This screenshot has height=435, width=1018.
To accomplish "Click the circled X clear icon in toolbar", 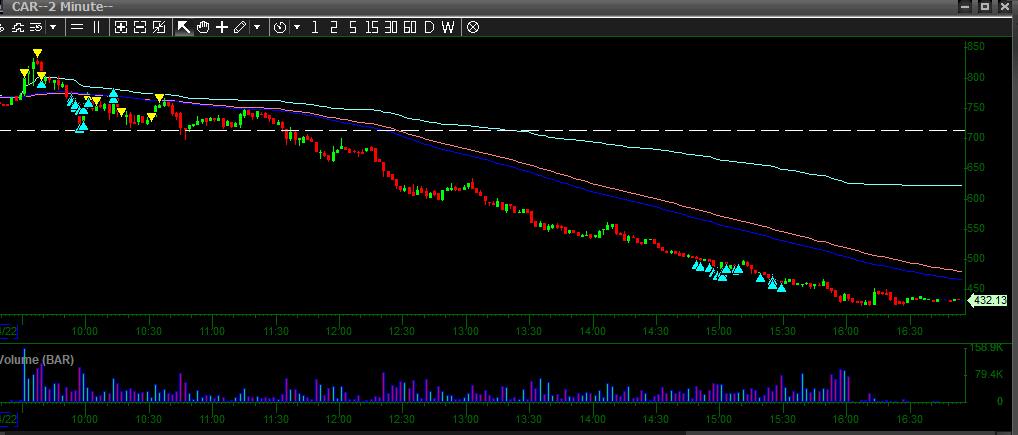I will [473, 27].
